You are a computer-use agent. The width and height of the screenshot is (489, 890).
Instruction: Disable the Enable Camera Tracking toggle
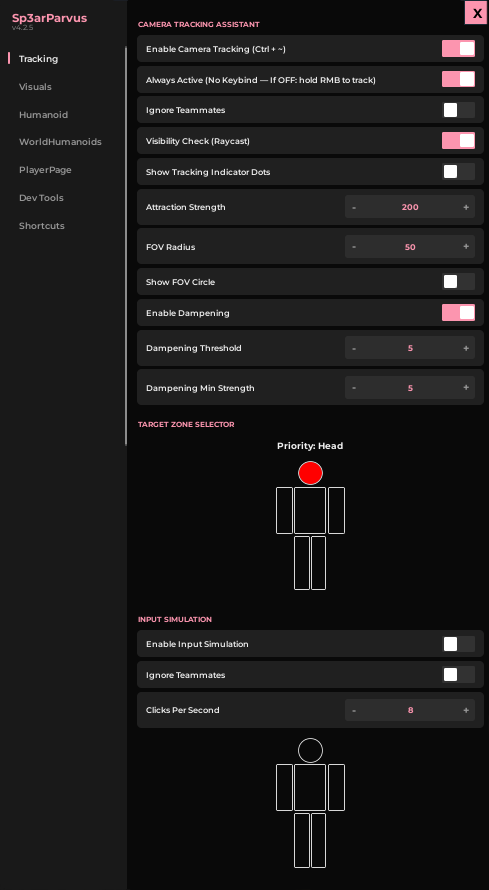(x=458, y=49)
